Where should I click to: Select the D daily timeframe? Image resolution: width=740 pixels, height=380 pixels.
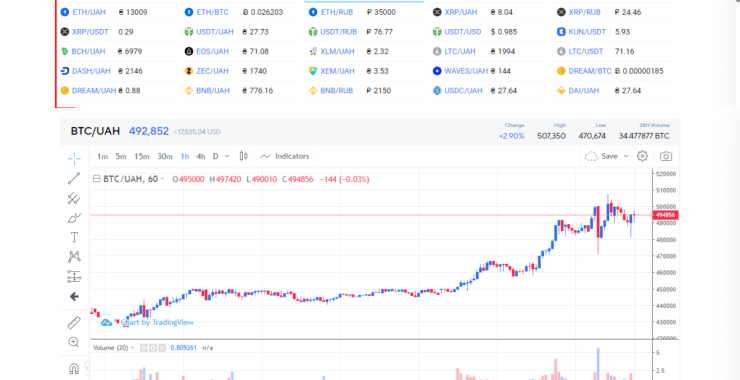pos(216,156)
